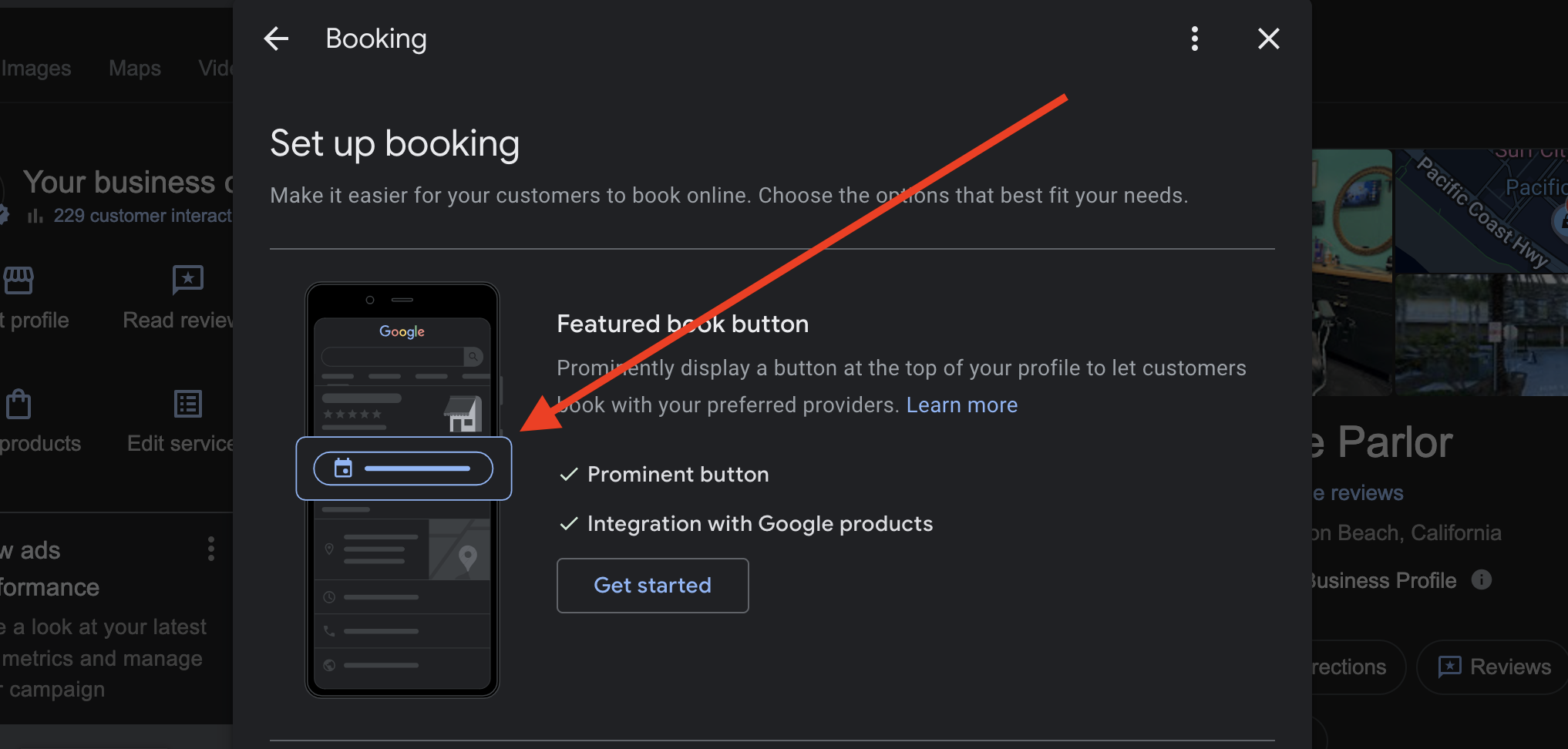Click the Business Profile info icon

[1481, 579]
